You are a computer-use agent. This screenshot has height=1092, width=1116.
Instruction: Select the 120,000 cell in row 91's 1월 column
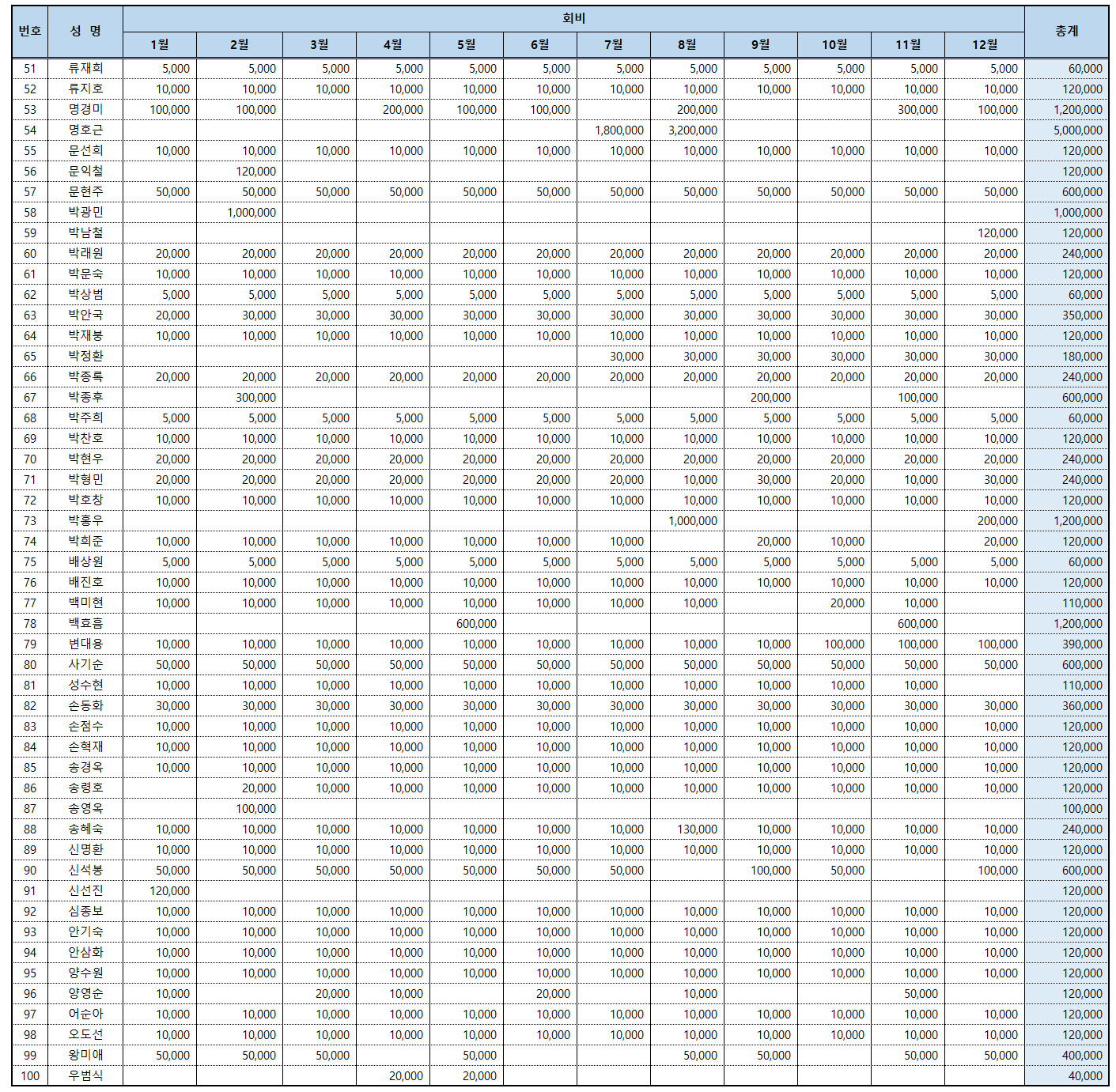(x=169, y=891)
